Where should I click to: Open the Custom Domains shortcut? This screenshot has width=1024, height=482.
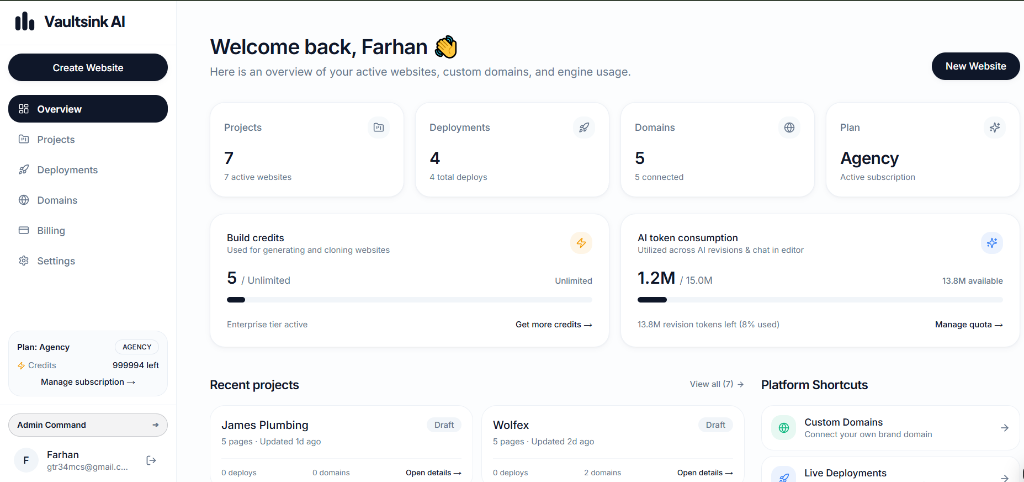pos(890,428)
